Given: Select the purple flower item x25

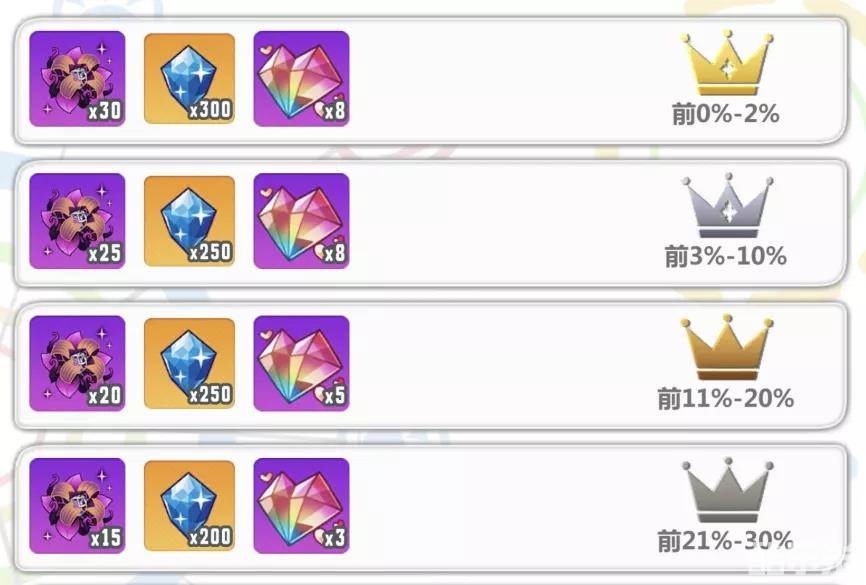Looking at the screenshot, I should 77,221.
